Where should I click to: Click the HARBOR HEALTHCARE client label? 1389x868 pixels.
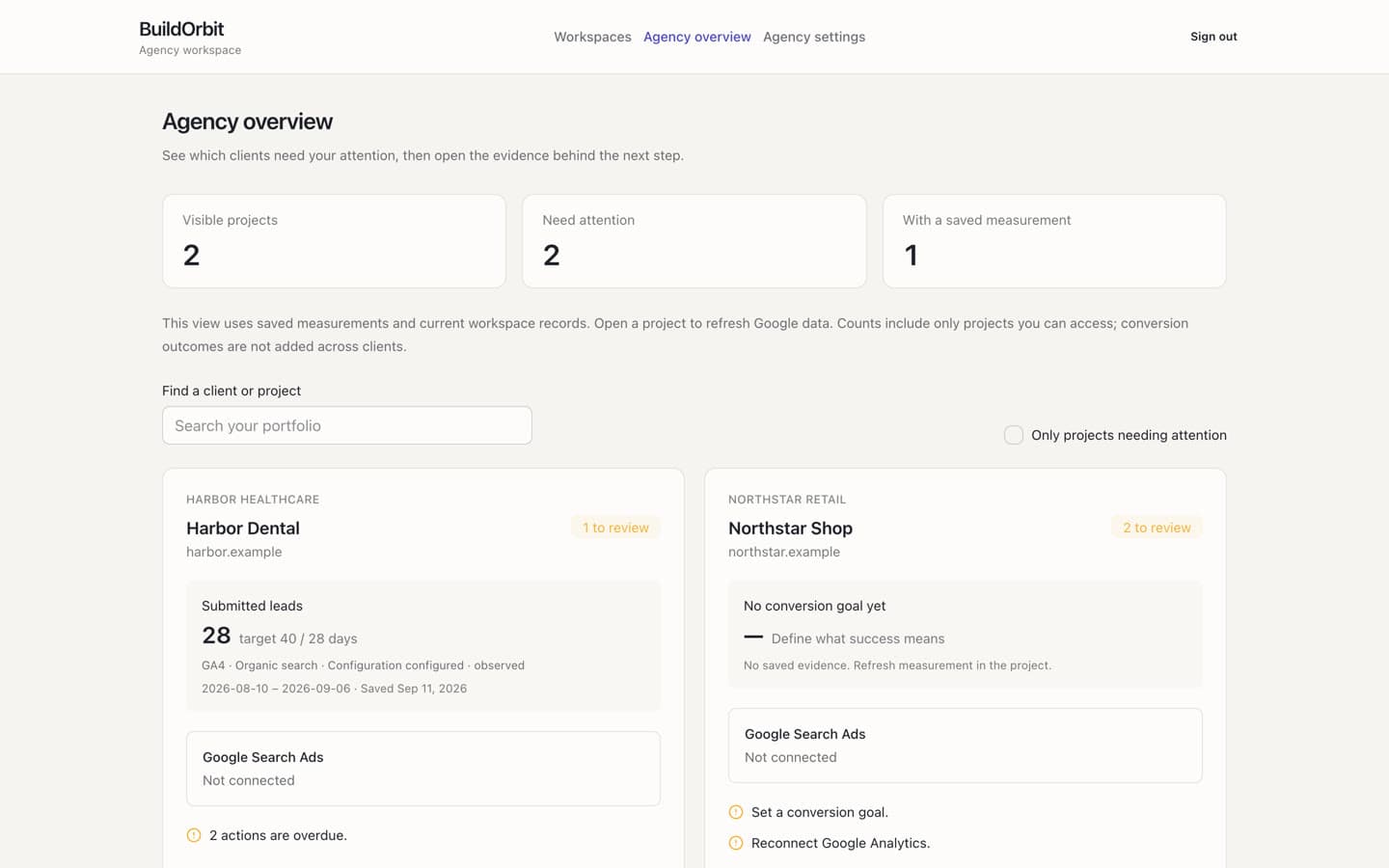pyautogui.click(x=253, y=500)
